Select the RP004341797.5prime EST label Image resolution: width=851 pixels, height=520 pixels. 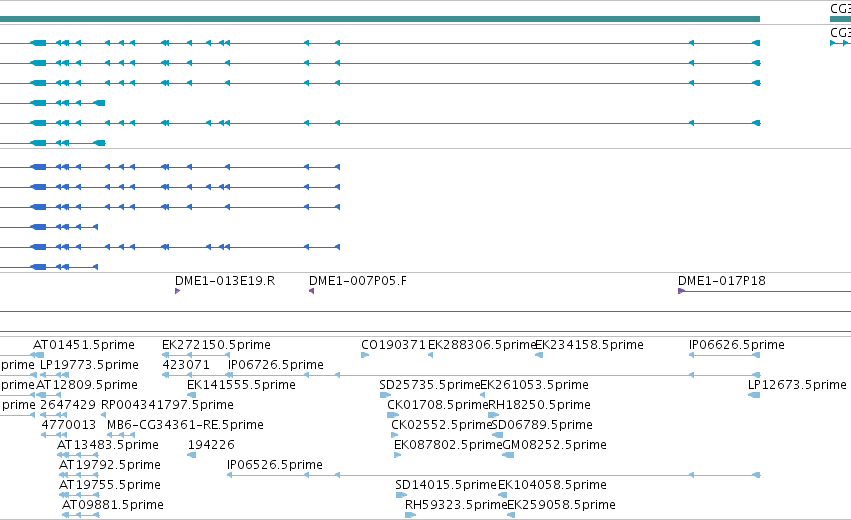(167, 405)
